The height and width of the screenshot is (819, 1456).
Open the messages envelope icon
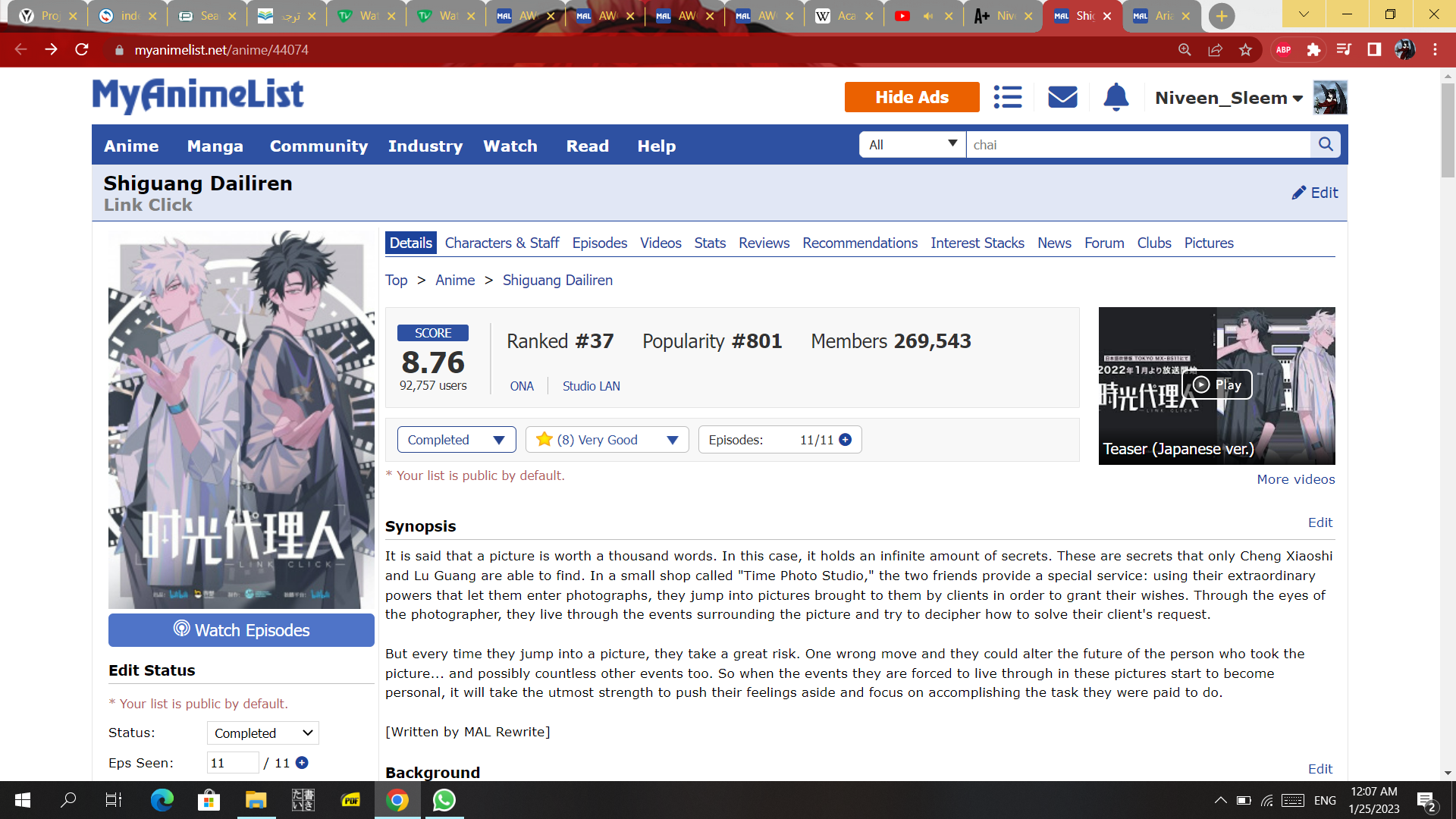[x=1062, y=97]
